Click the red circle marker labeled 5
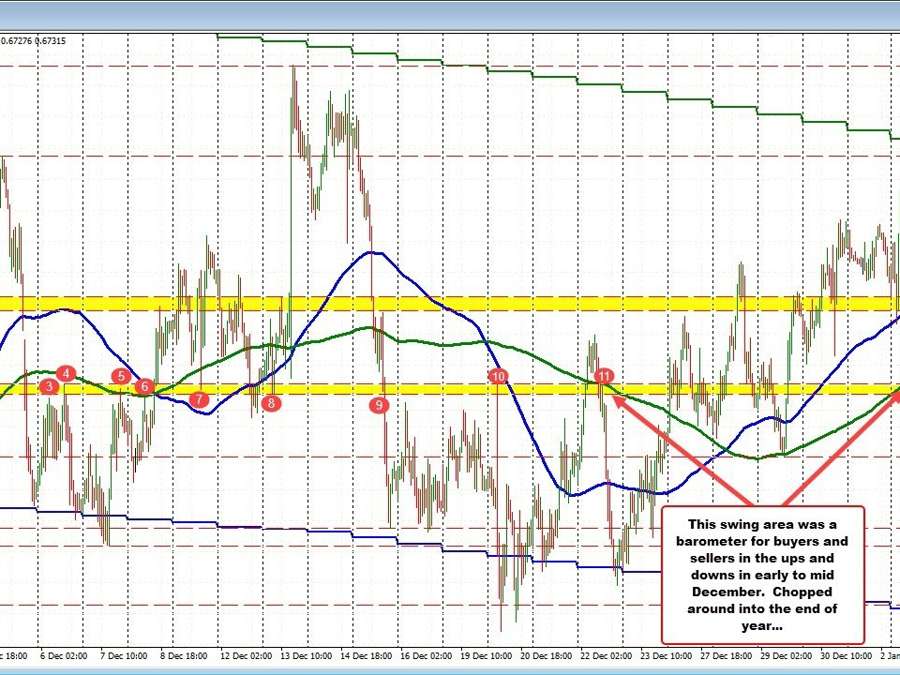 click(121, 376)
